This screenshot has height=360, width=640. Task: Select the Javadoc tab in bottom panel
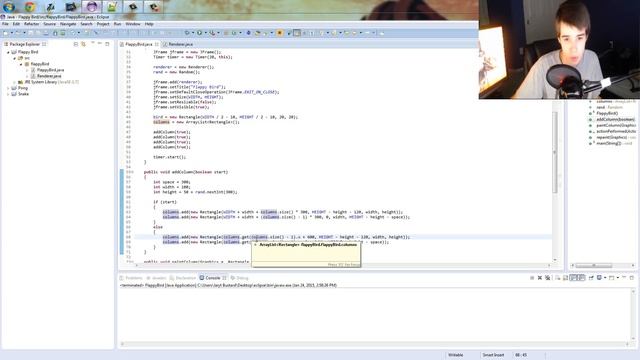click(x=157, y=278)
